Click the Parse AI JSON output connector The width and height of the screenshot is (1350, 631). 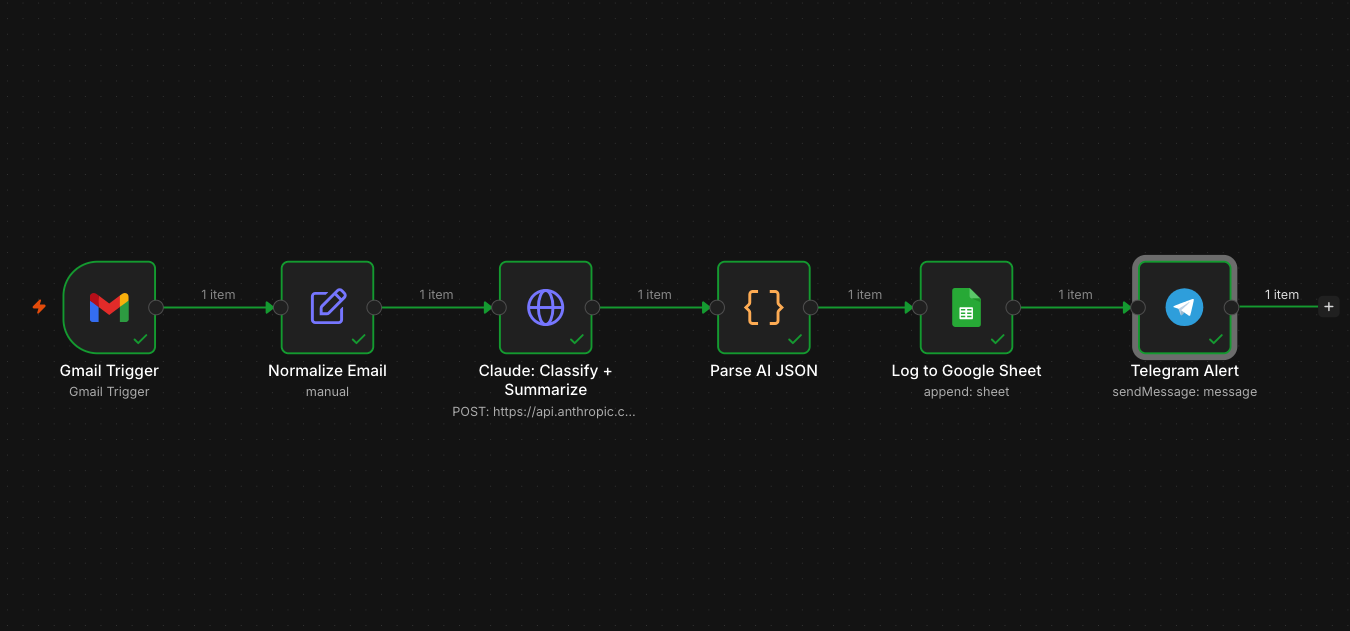tap(810, 307)
